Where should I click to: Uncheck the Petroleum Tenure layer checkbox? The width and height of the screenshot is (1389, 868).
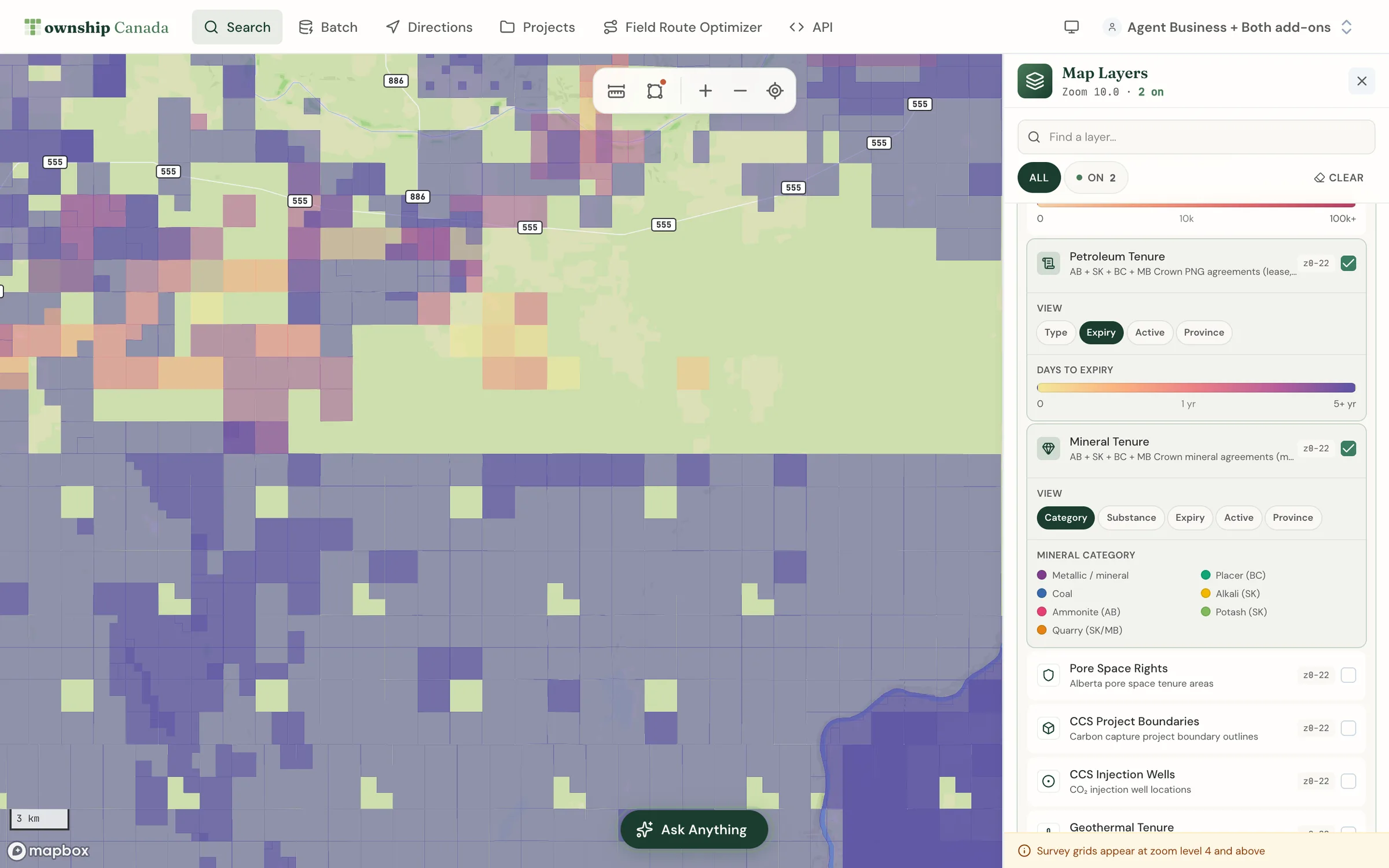[1348, 263]
